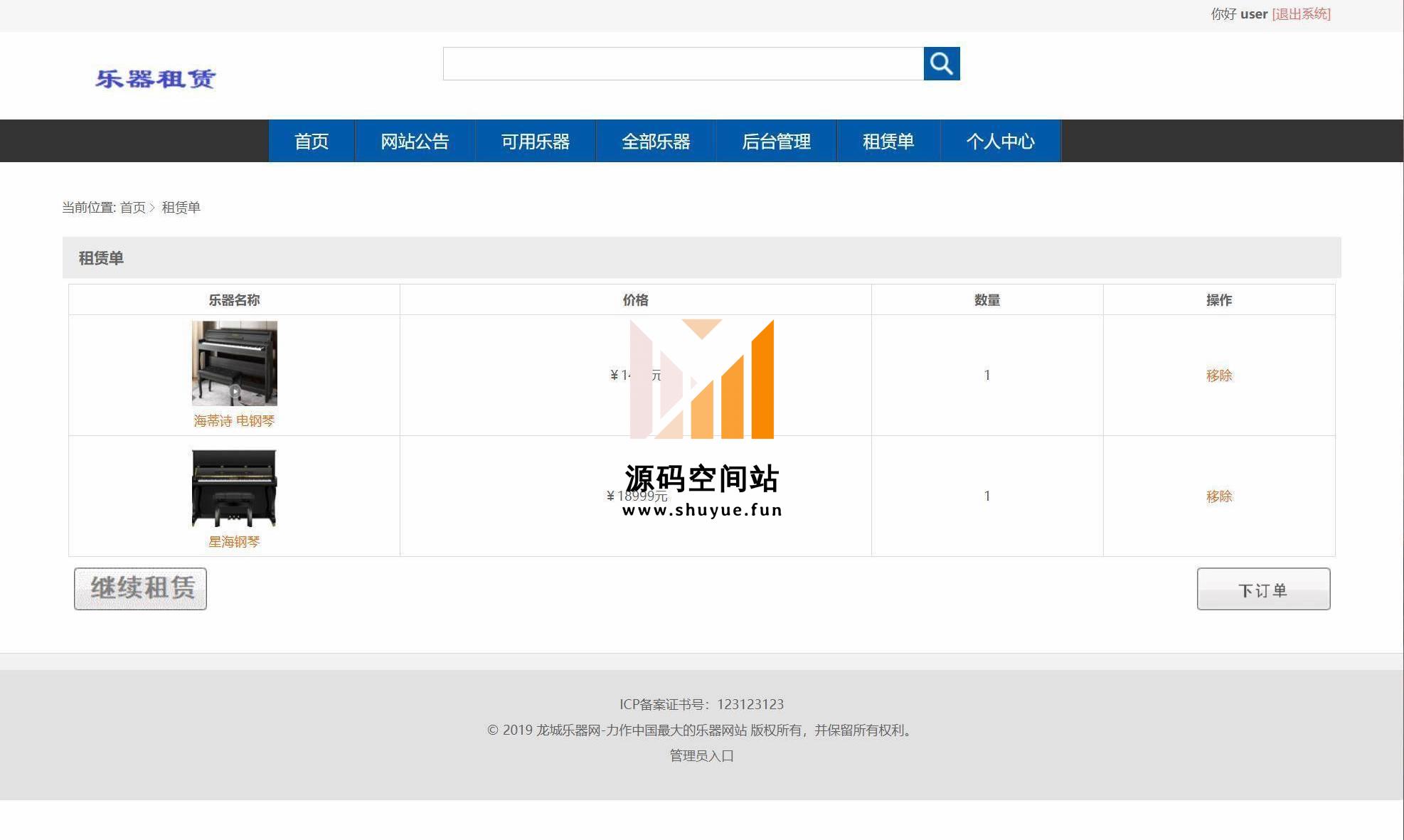Open the 海蒂诗 电钢琴 product thumbnail
The width and height of the screenshot is (1404, 840).
tap(234, 363)
